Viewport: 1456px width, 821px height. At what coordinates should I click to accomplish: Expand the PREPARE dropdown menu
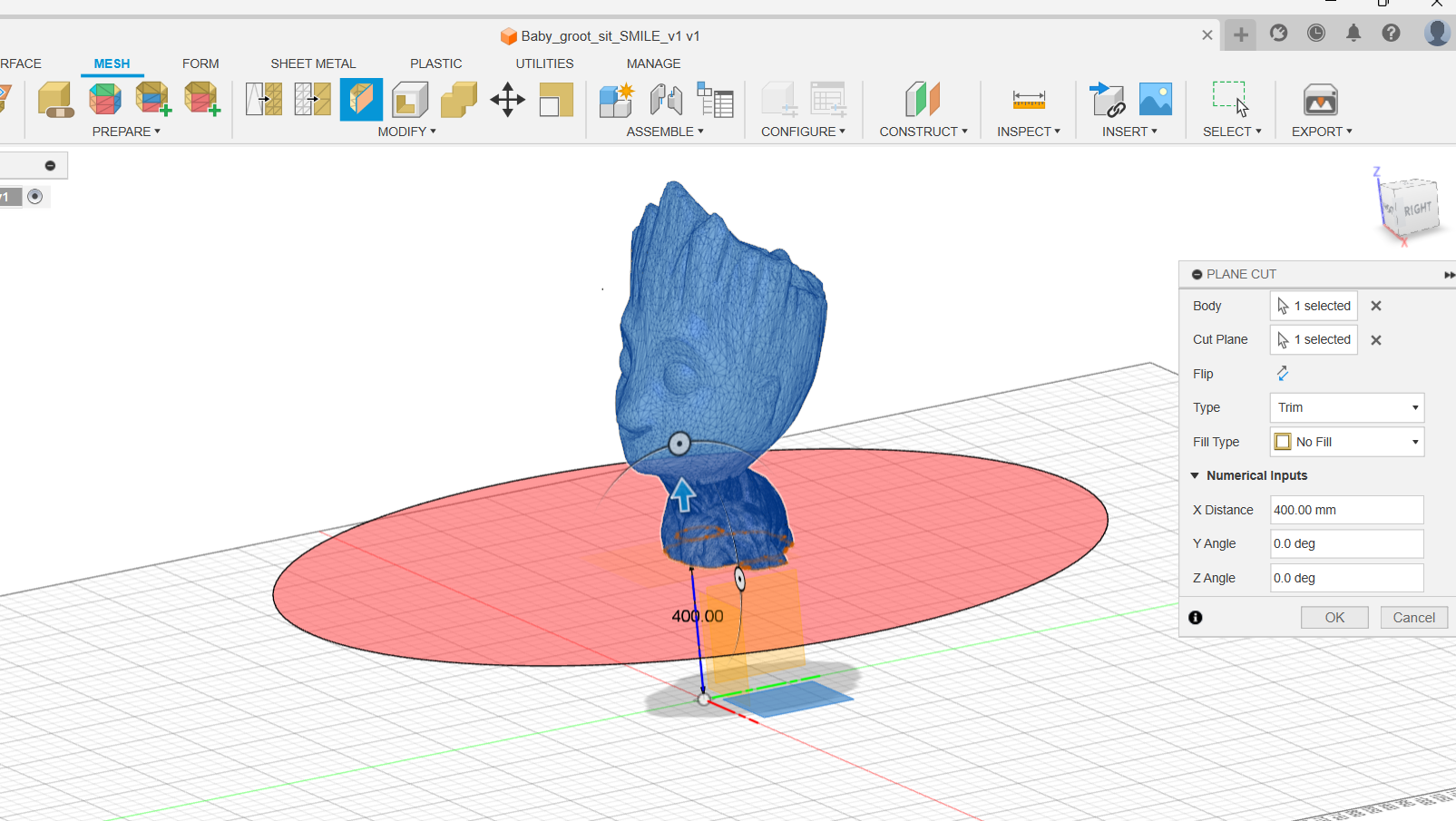[x=126, y=132]
